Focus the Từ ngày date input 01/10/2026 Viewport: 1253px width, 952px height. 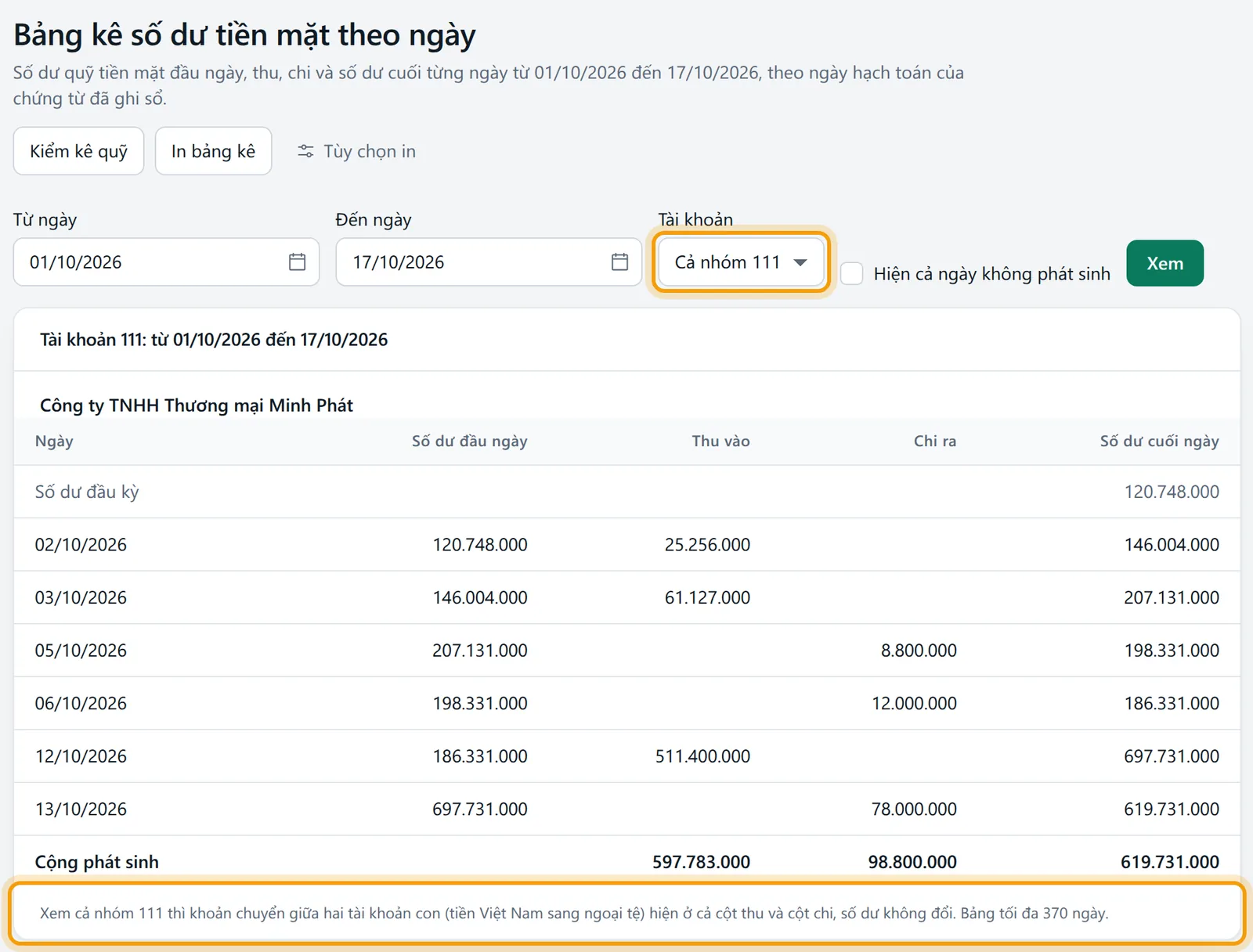166,262
